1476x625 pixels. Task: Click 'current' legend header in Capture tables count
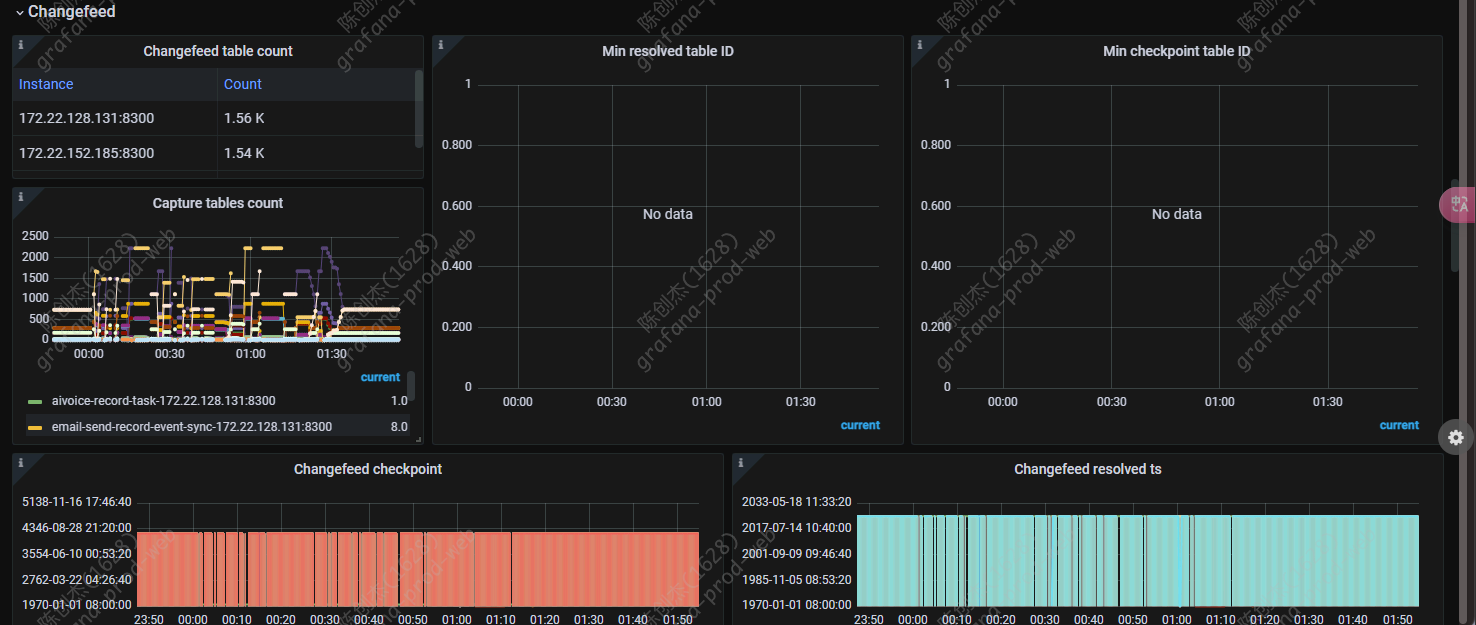point(380,377)
